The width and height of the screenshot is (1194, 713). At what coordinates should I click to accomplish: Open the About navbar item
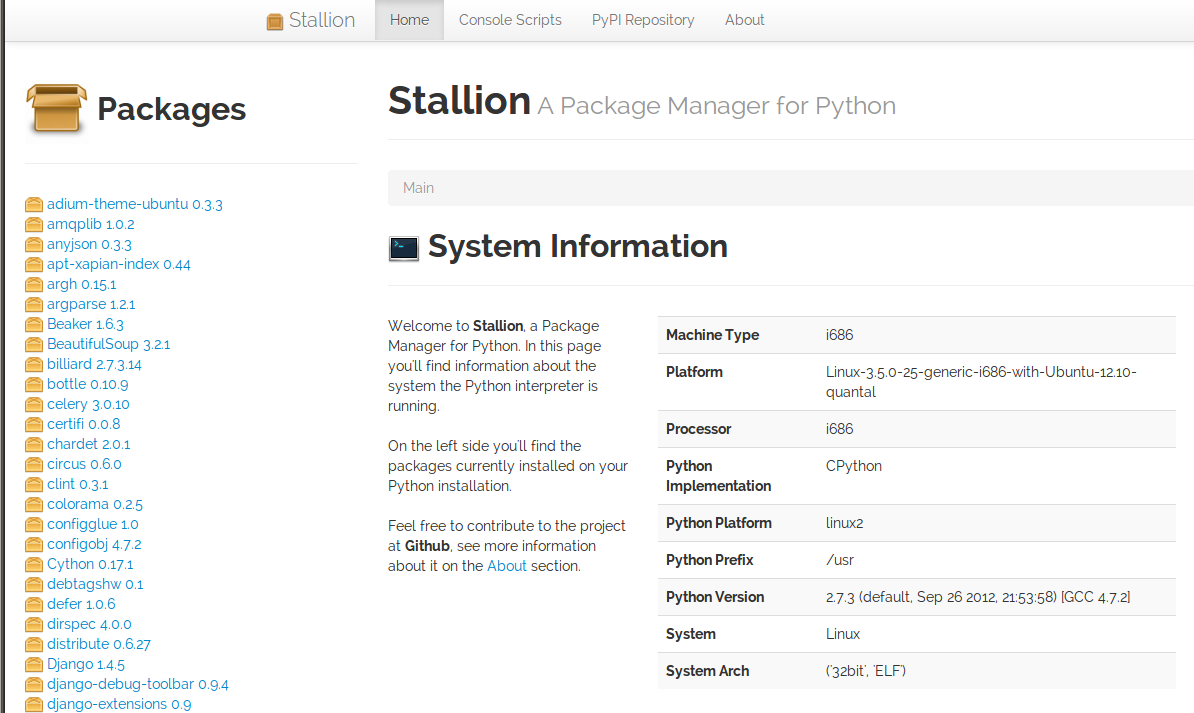745,20
